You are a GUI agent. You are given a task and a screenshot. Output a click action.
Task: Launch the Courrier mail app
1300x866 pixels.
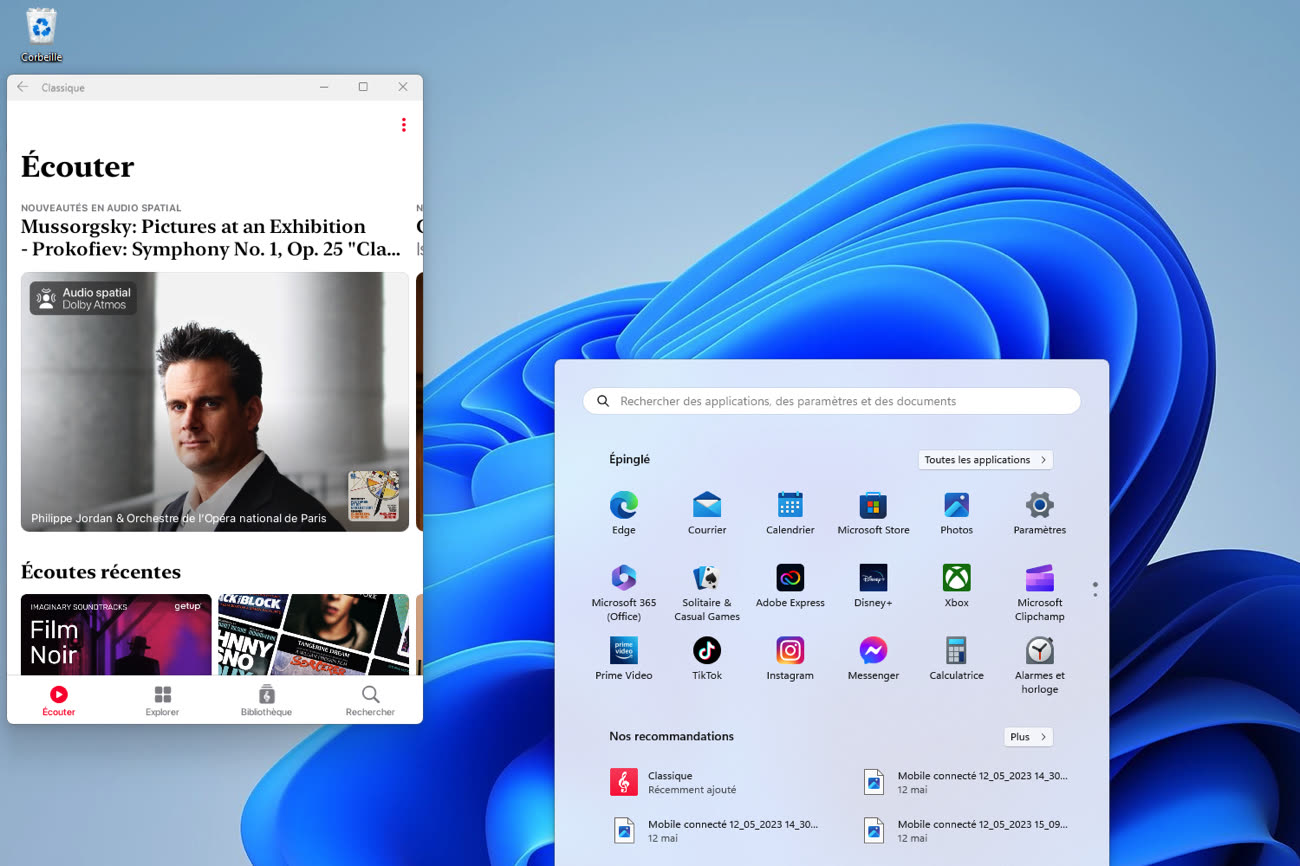[x=707, y=513]
